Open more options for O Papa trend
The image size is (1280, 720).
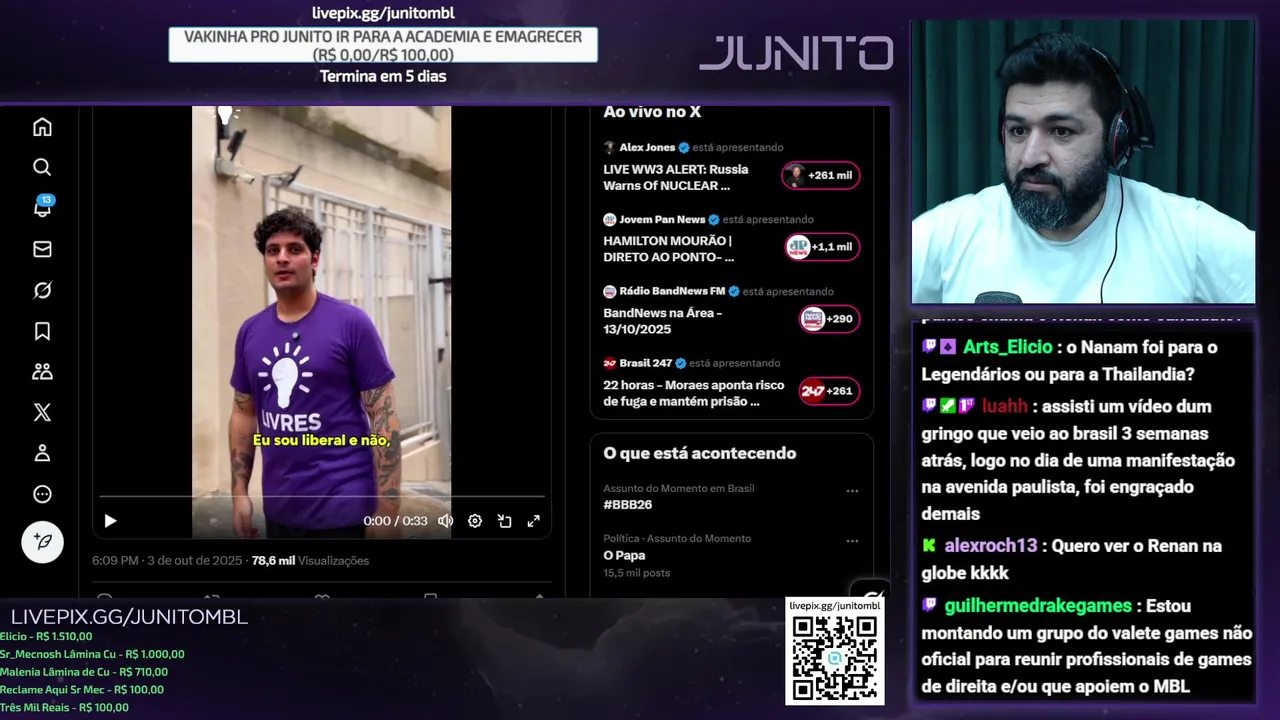tap(852, 541)
